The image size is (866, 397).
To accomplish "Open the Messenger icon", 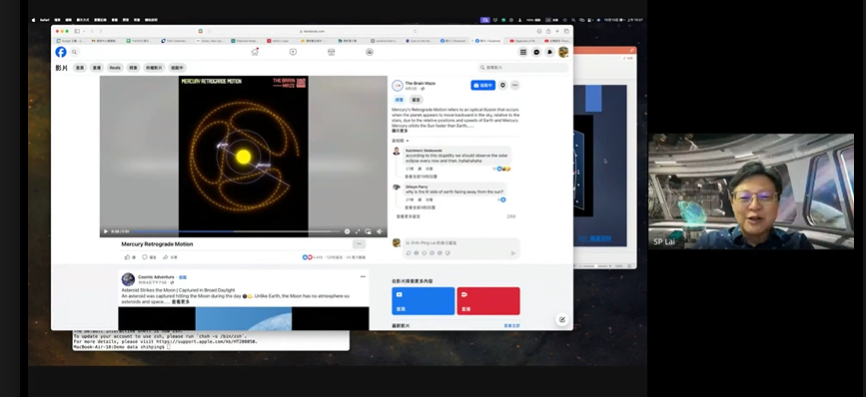I will [x=536, y=52].
